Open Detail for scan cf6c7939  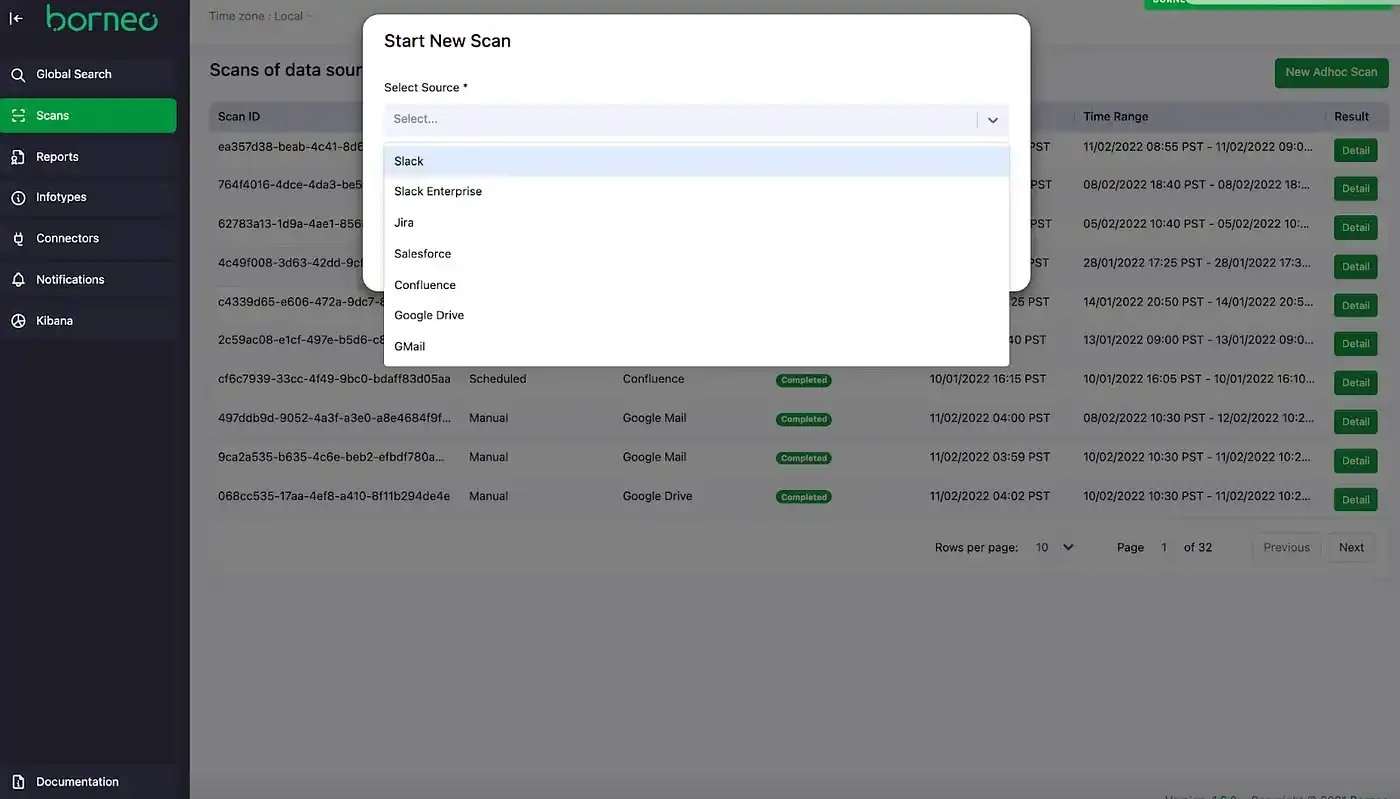click(x=1355, y=382)
